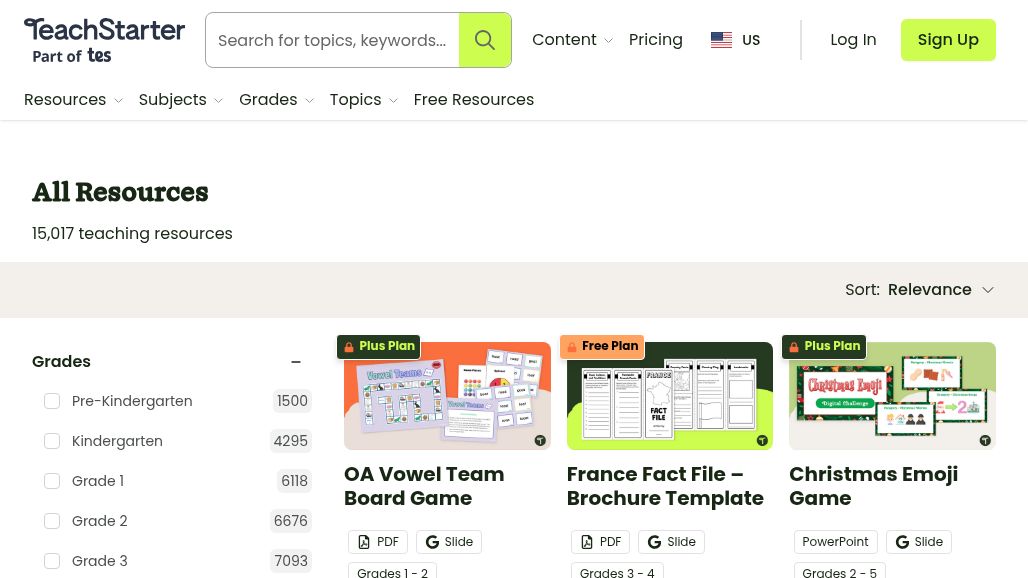Click the Log In link
The image size is (1028, 578).
[853, 40]
